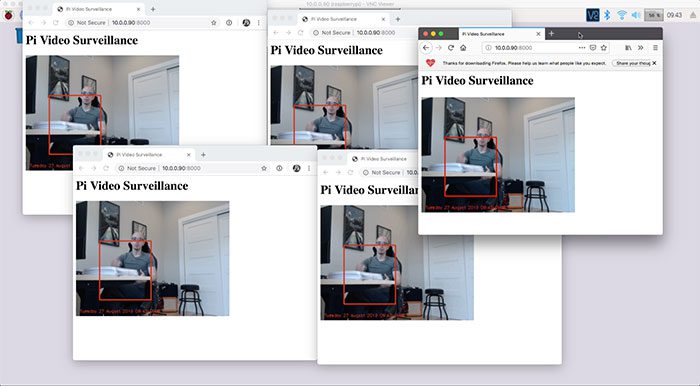The width and height of the screenshot is (700, 386).
Task: Reload the page in the Firefox window
Action: click(x=451, y=48)
